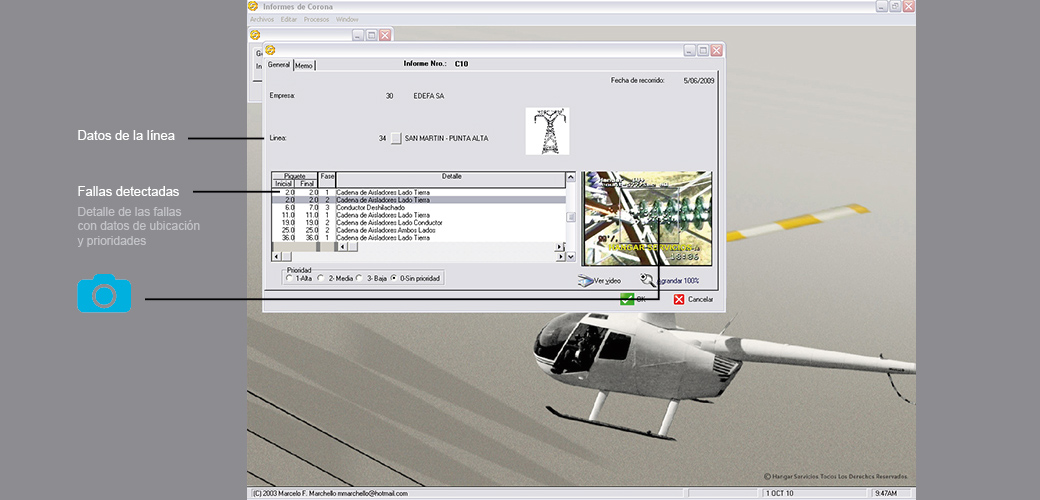The width and height of the screenshot is (1040, 500).
Task: Click the company name EDEFA SA
Action: pos(428,96)
